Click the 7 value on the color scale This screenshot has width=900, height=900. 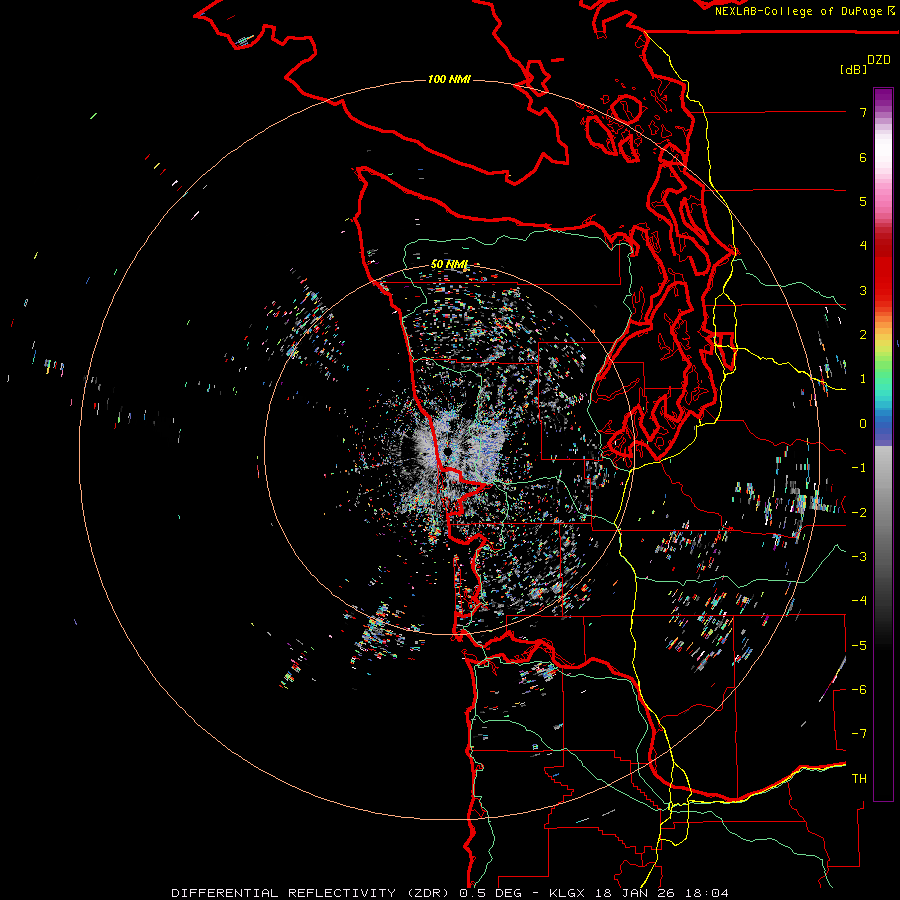[x=863, y=112]
